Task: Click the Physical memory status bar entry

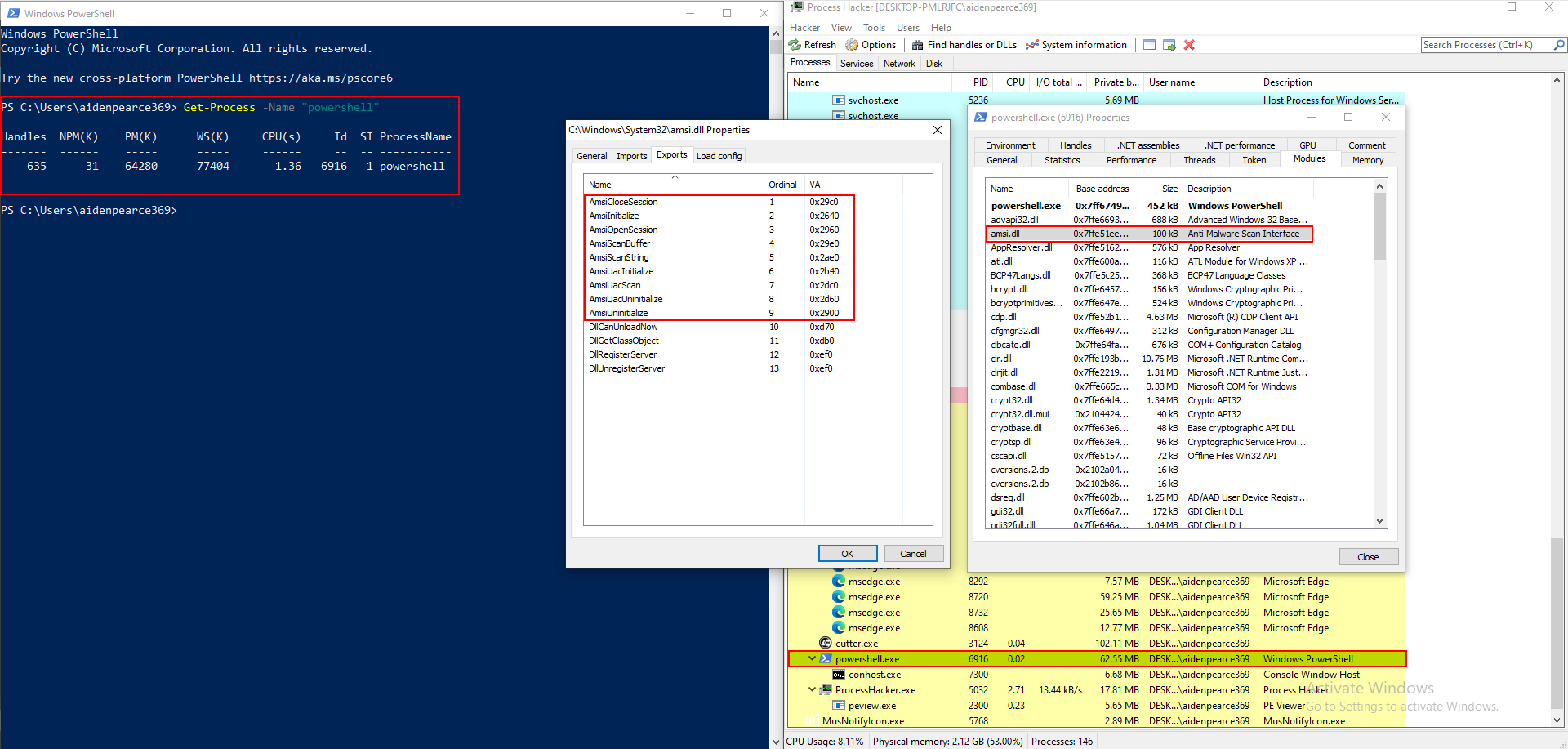Action: (947, 742)
